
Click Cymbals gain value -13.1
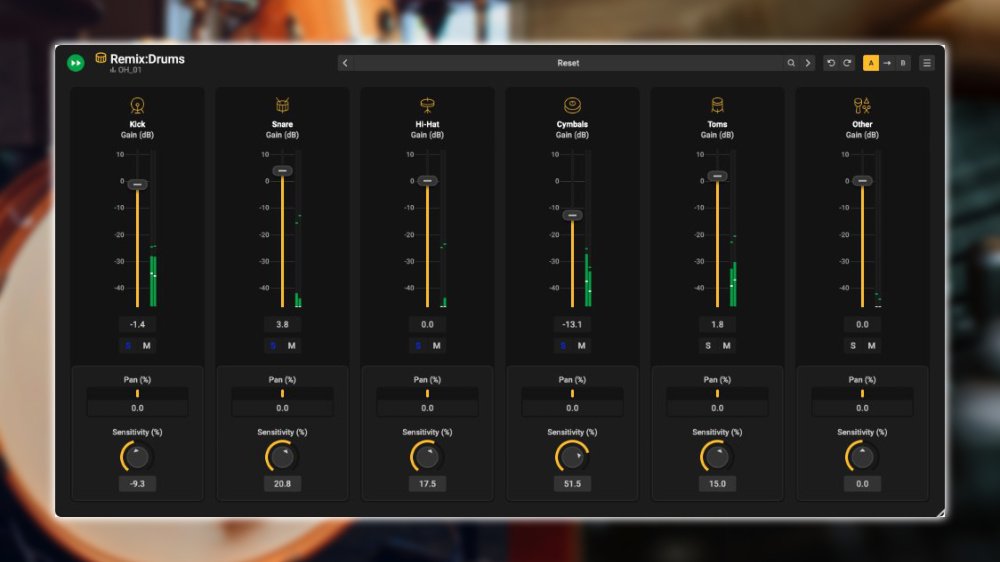pos(572,324)
